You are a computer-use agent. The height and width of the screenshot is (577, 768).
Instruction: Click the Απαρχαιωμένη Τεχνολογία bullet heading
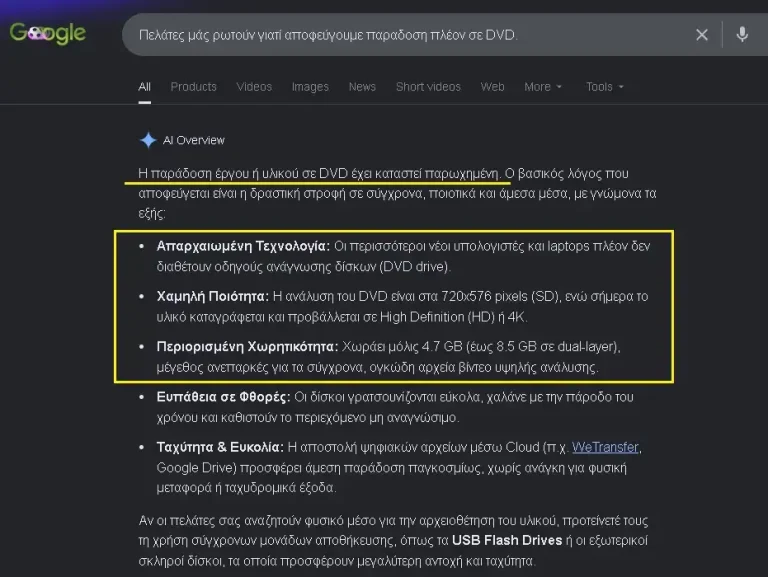click(243, 246)
